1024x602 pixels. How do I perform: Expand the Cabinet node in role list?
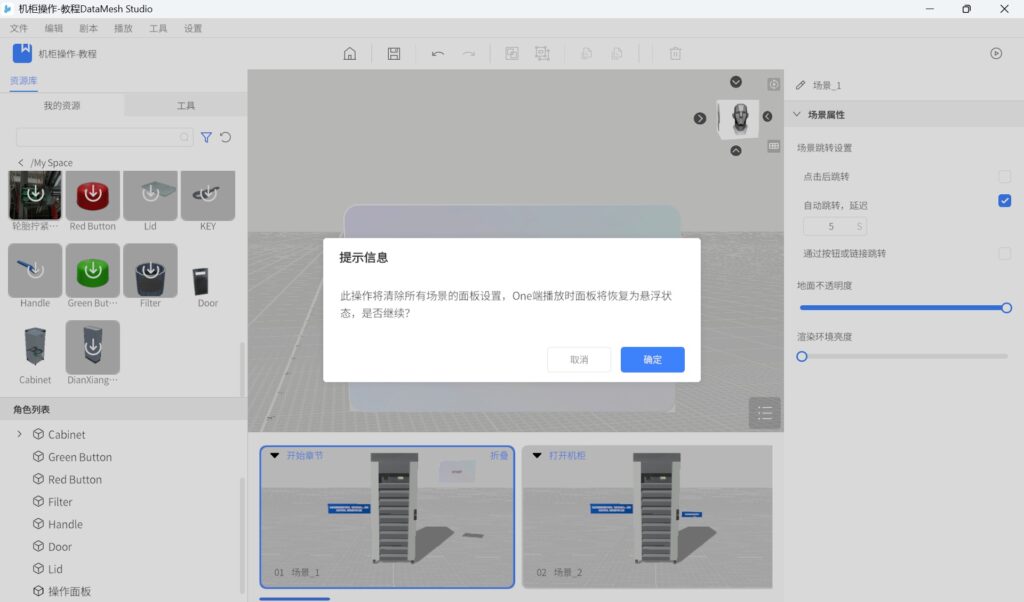20,435
